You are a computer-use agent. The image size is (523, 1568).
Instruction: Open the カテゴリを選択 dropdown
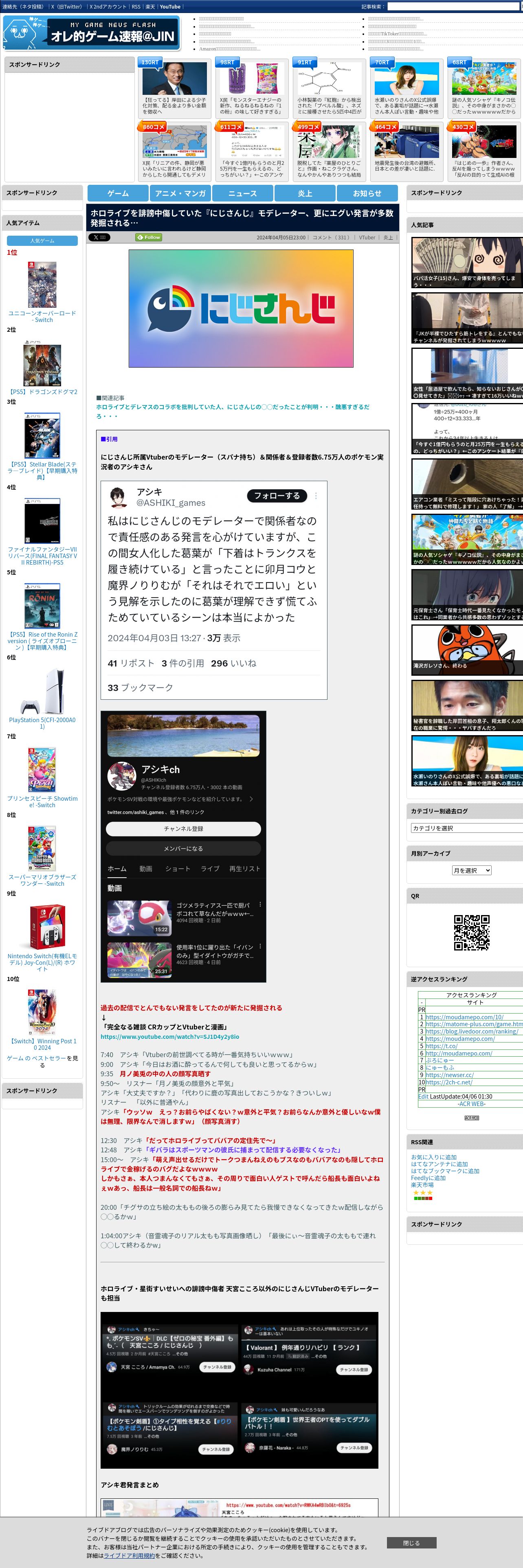pyautogui.click(x=467, y=828)
